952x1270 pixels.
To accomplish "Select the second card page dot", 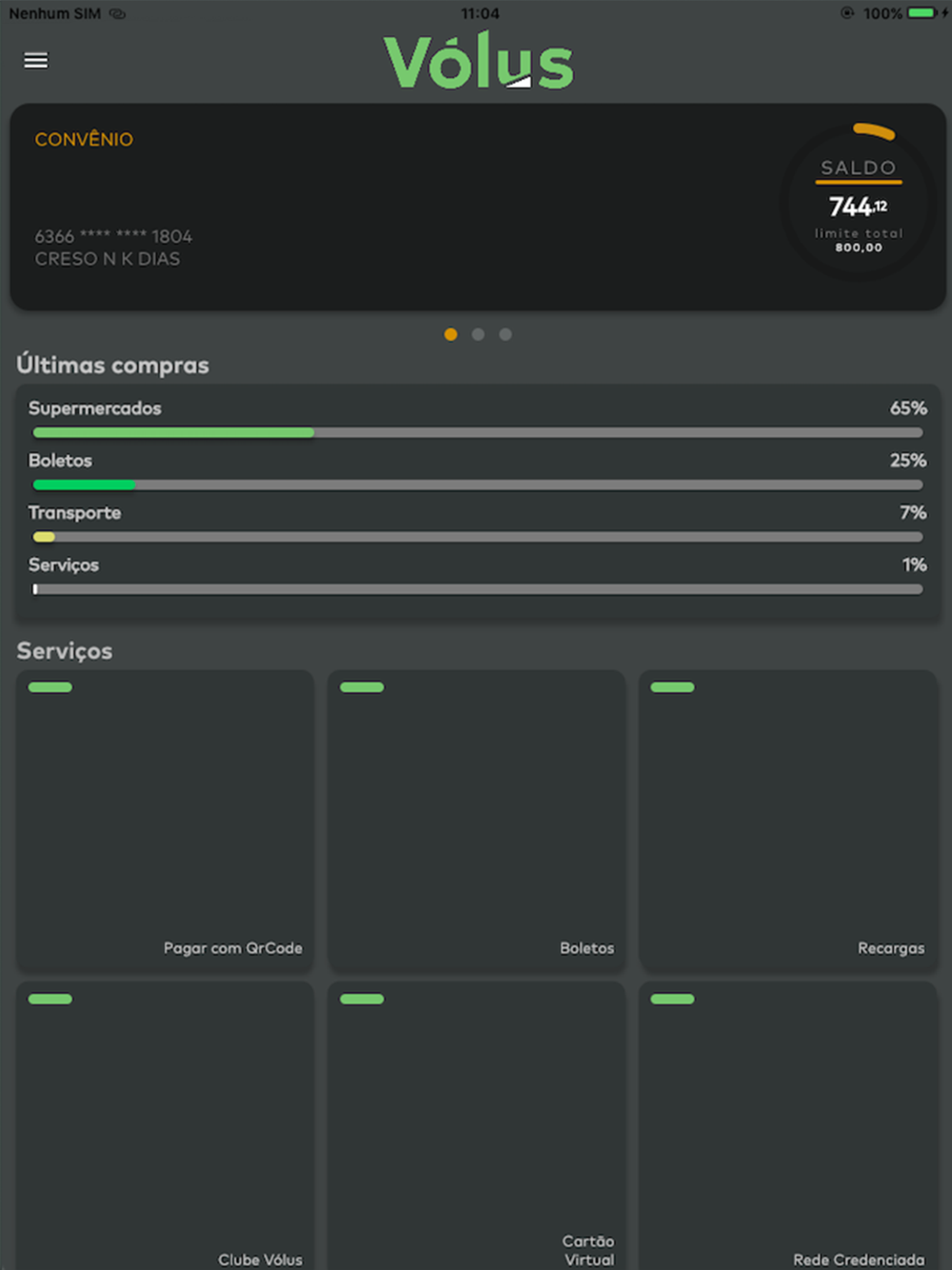I will [x=478, y=334].
